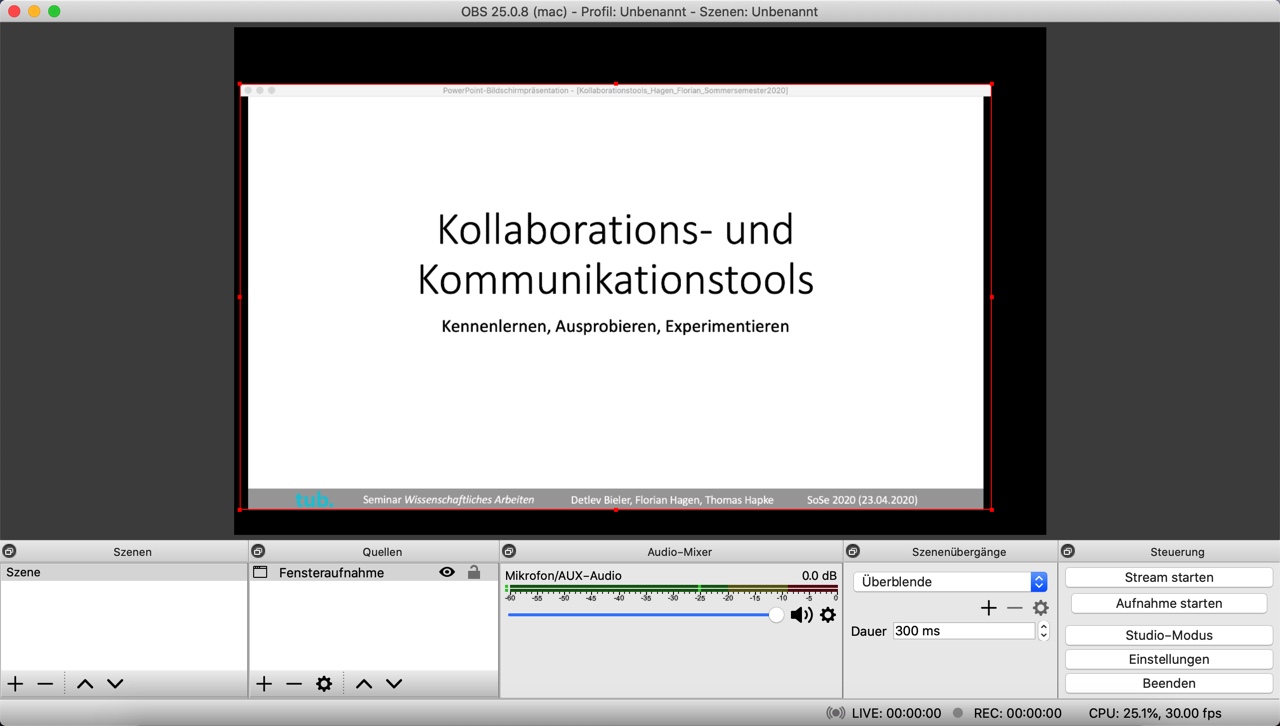Add a new scene with the plus icon
This screenshot has height=726, width=1280.
click(16, 684)
